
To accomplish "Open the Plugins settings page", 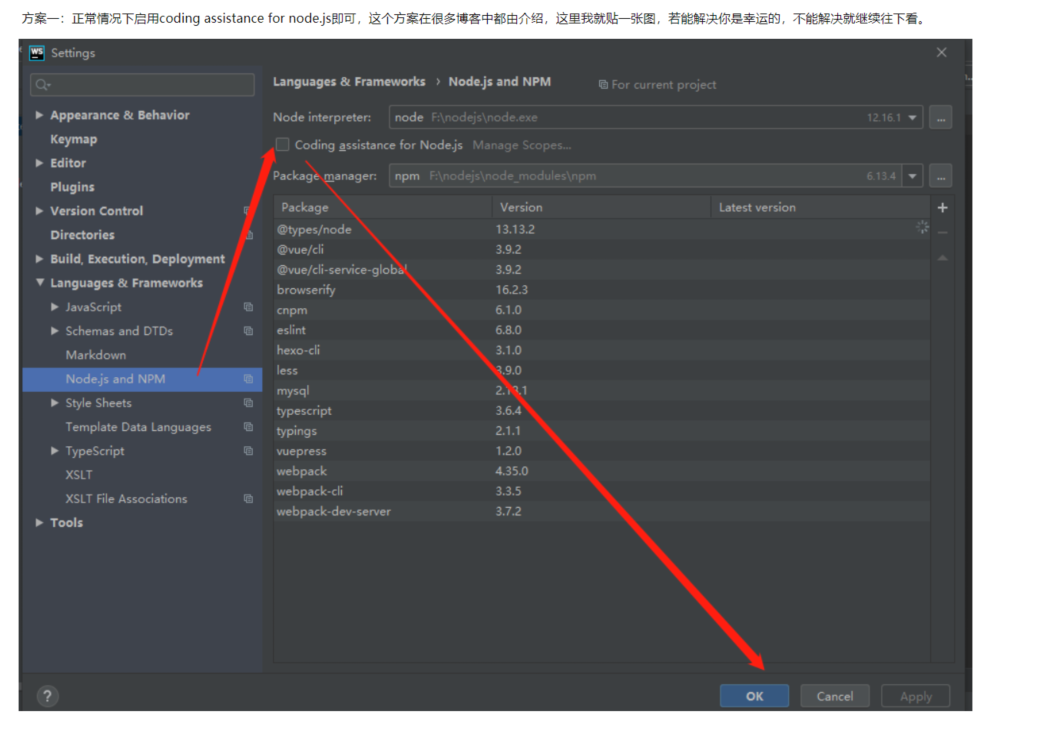I will tap(72, 187).
